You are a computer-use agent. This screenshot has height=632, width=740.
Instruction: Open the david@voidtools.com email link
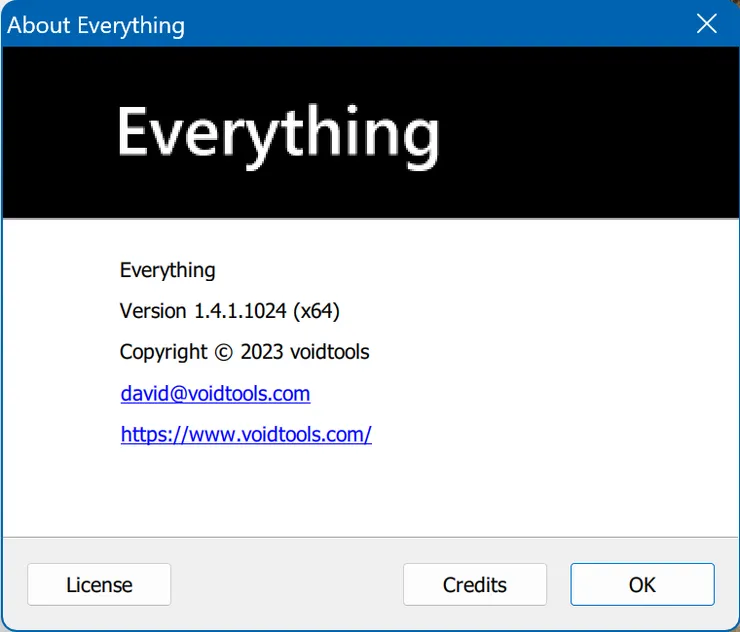[215, 394]
